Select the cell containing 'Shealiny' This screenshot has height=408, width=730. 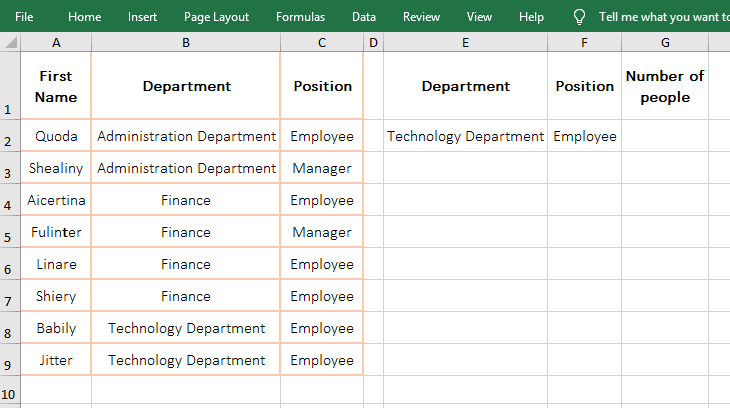pyautogui.click(x=56, y=168)
